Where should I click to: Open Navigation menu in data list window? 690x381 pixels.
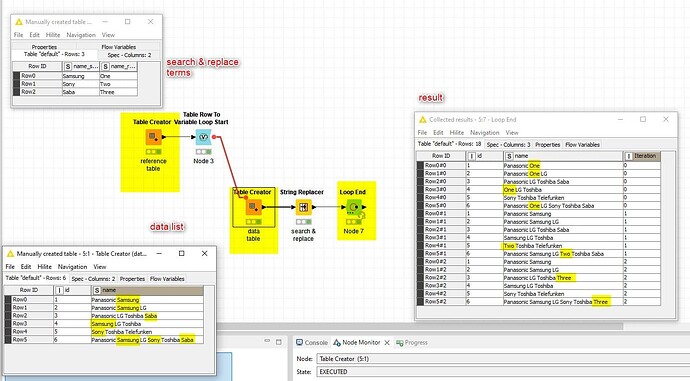pyautogui.click(x=73, y=267)
